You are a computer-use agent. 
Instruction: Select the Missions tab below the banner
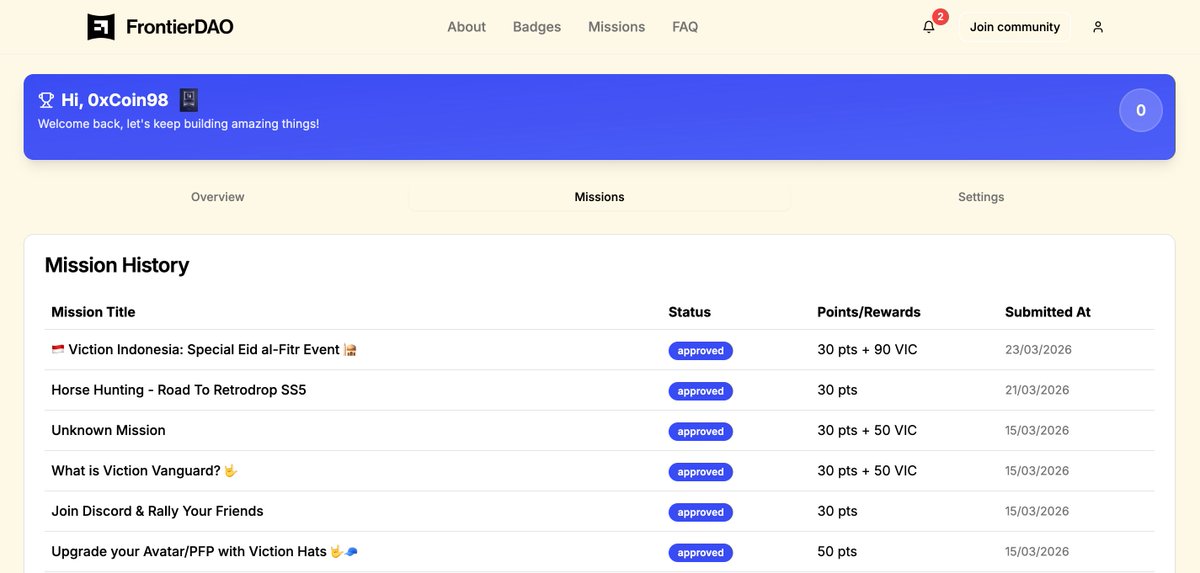(600, 197)
